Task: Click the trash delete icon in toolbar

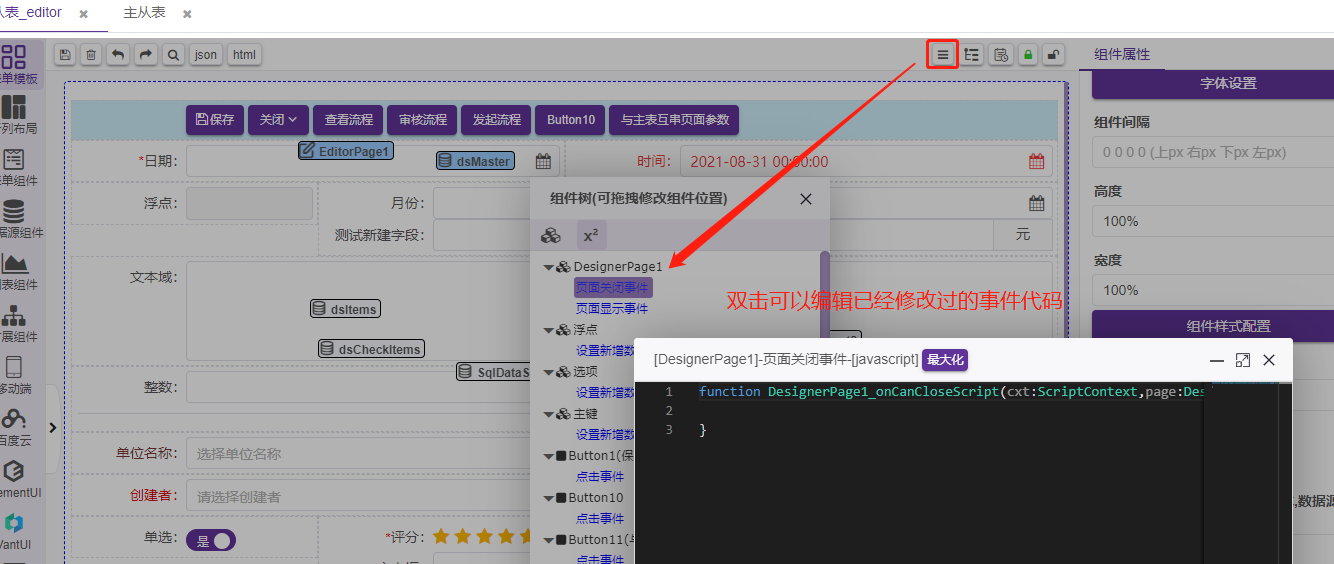Action: [91, 55]
